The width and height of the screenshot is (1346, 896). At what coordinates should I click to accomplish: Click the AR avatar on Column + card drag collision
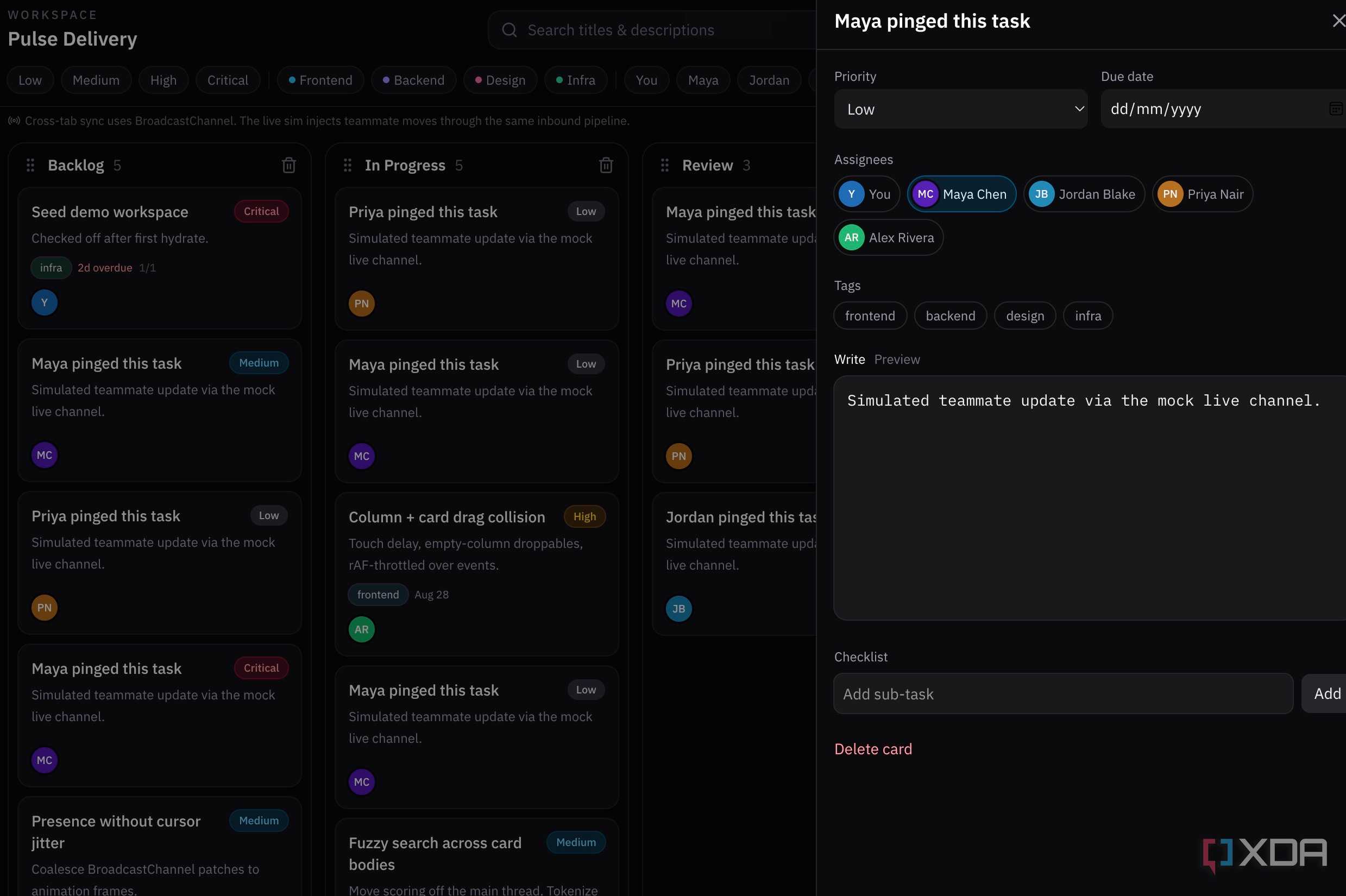tap(361, 629)
